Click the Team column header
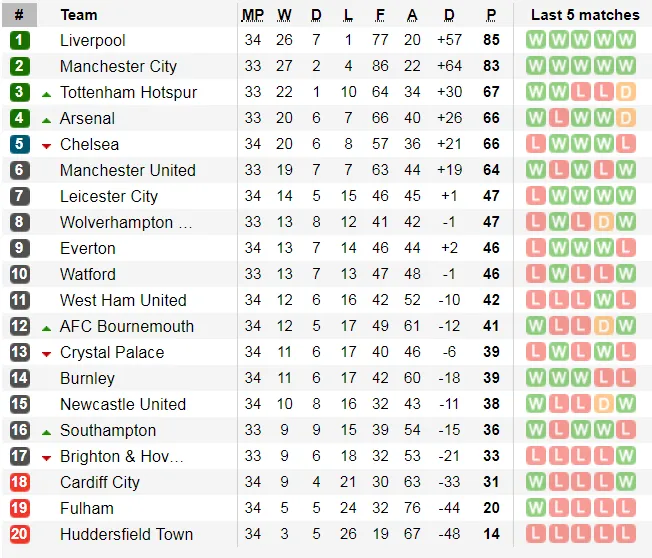This screenshot has height=558, width=652. coord(79,15)
